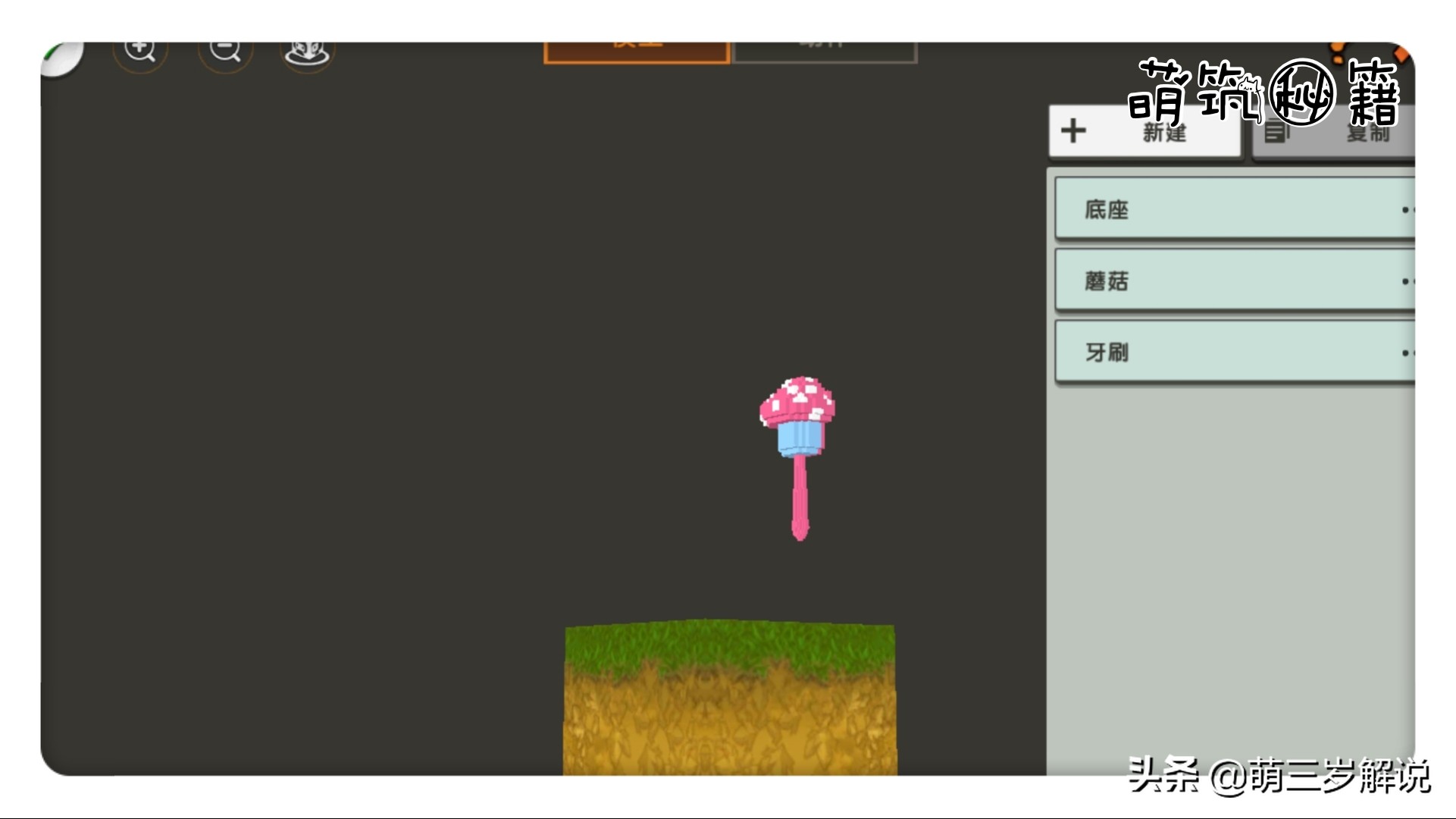Switch to the gray tab next to the model tab

[825, 52]
